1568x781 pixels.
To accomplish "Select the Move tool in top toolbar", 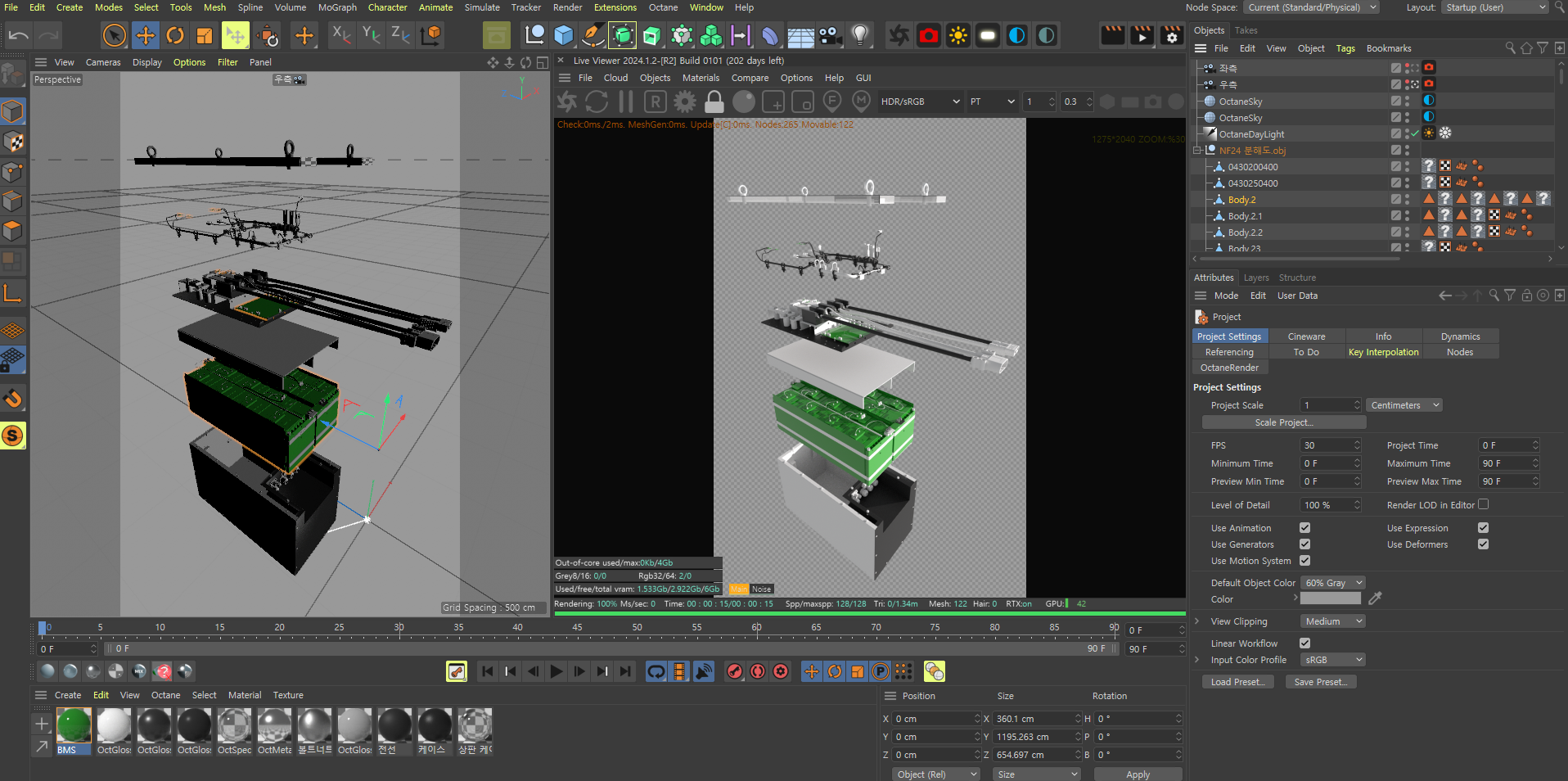I will [x=145, y=35].
